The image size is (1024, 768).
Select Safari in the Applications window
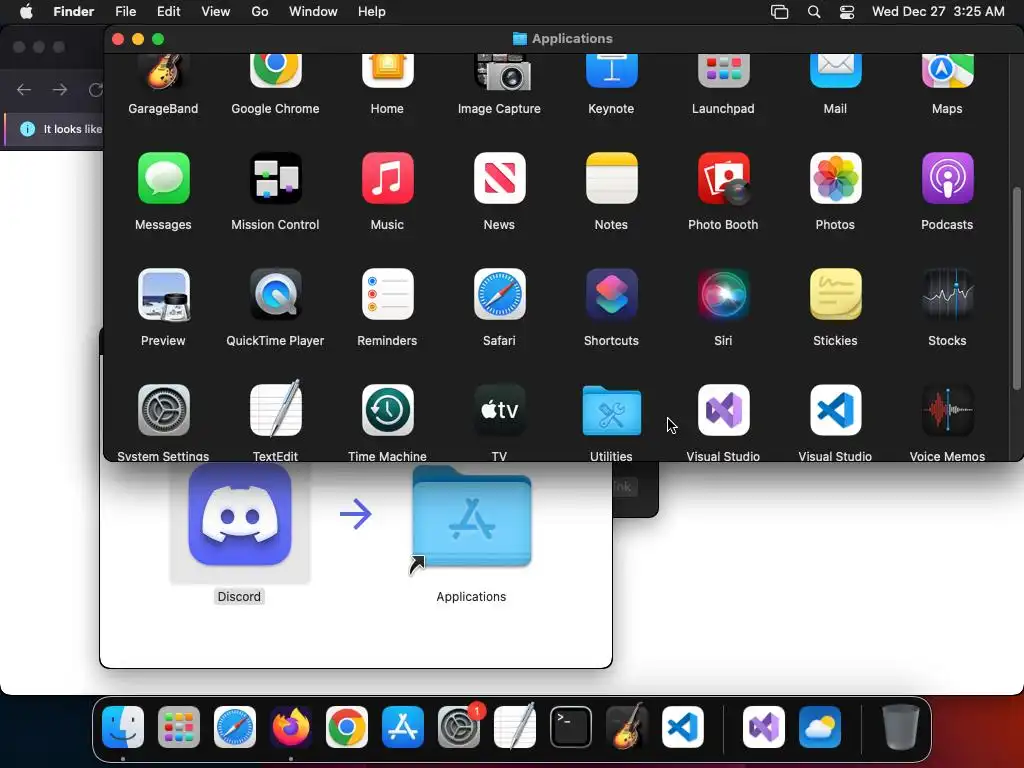499,295
